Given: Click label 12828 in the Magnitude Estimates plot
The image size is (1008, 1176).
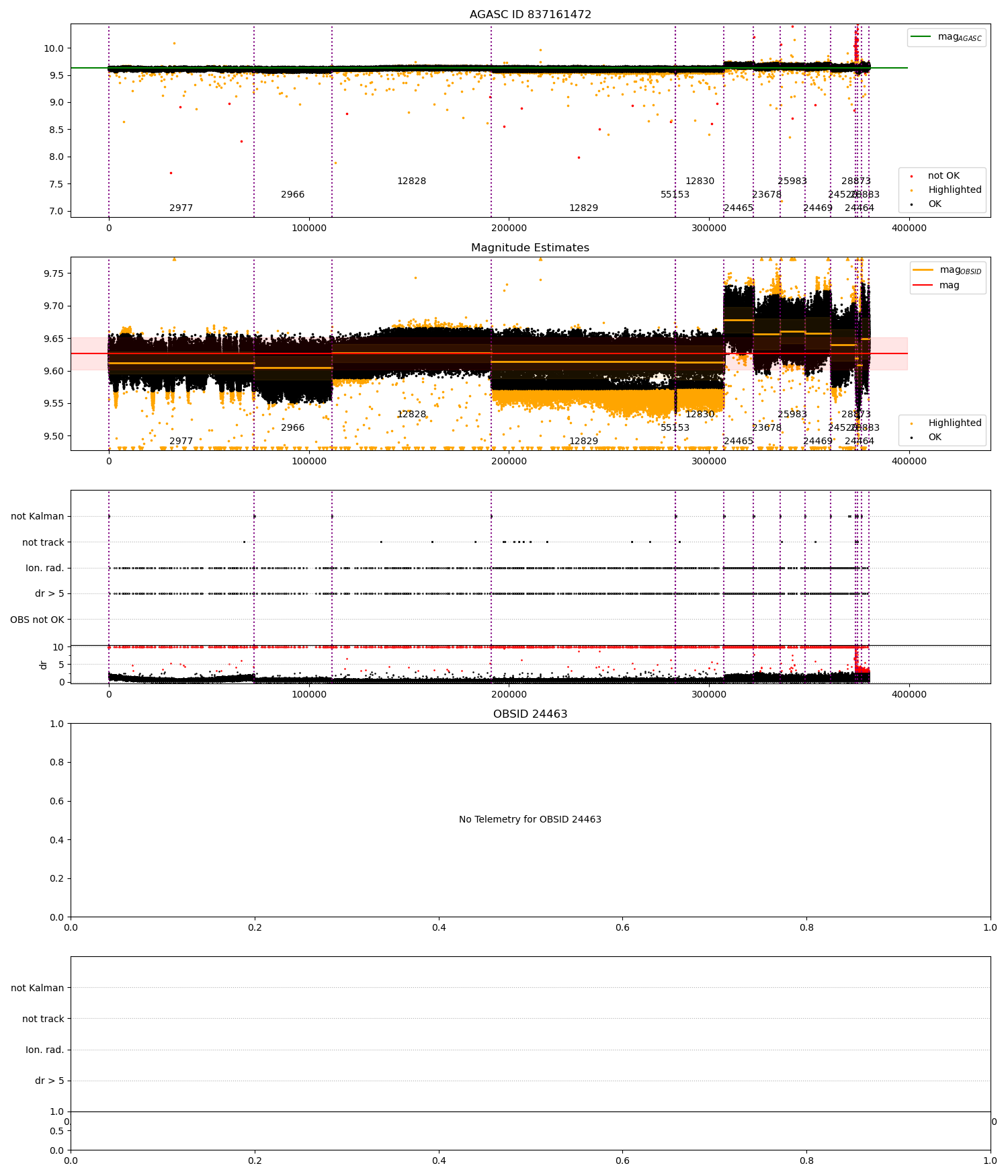Looking at the screenshot, I should 411,415.
